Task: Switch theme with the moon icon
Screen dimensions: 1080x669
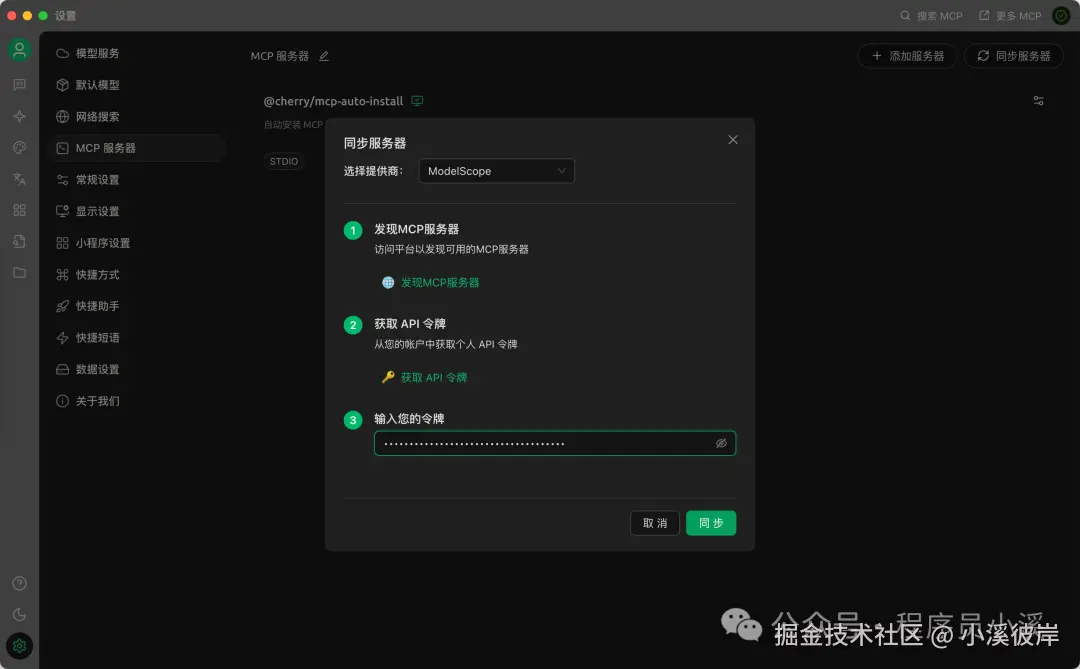Action: point(19,615)
